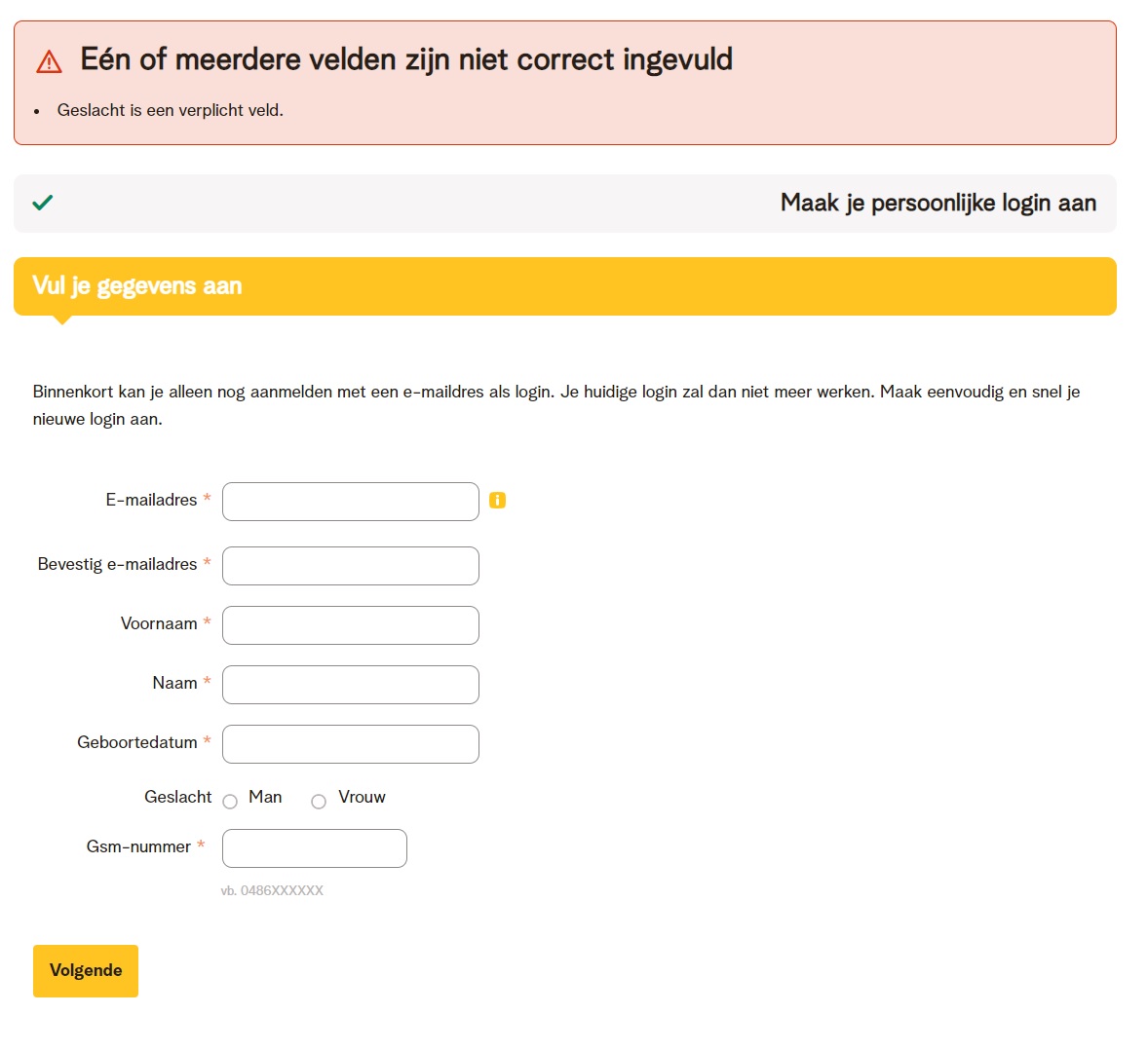Click the green checkmark icon
The image size is (1148, 1052).
click(43, 203)
